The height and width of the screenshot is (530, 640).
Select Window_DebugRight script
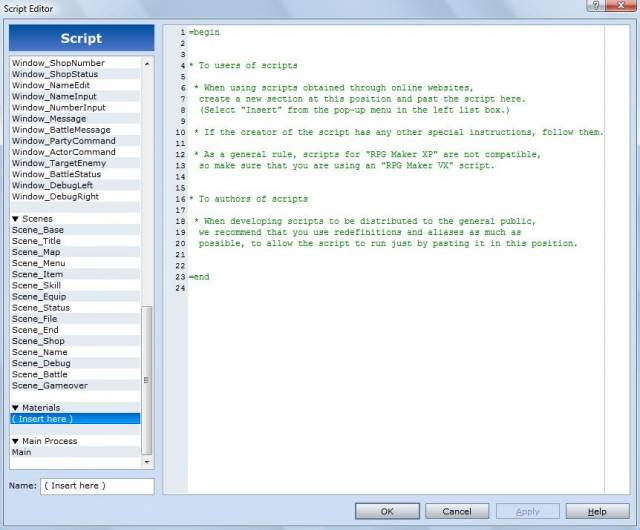(76, 196)
